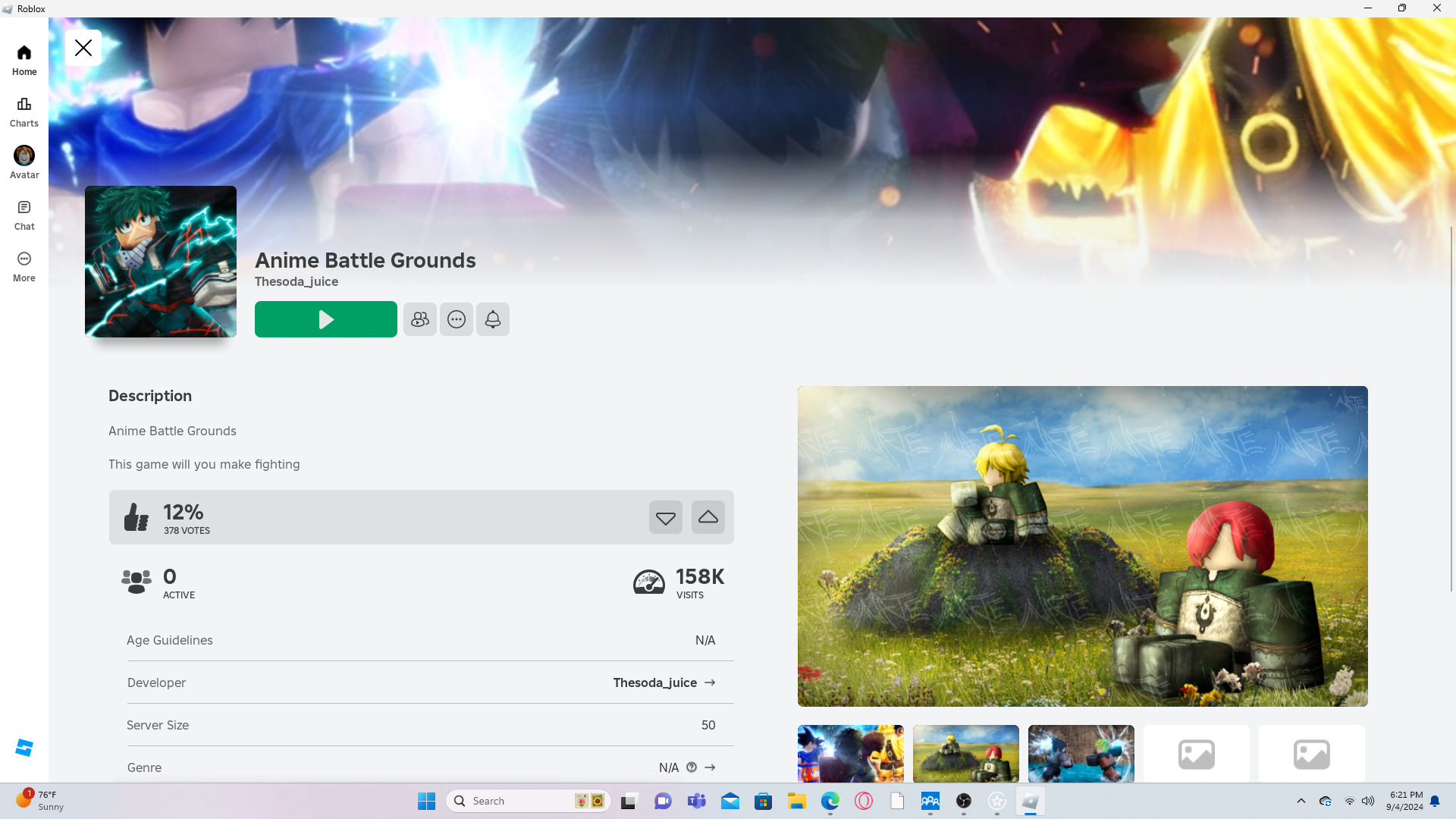Toggle the downvote button next to rating
1456x819 pixels.
tap(665, 517)
